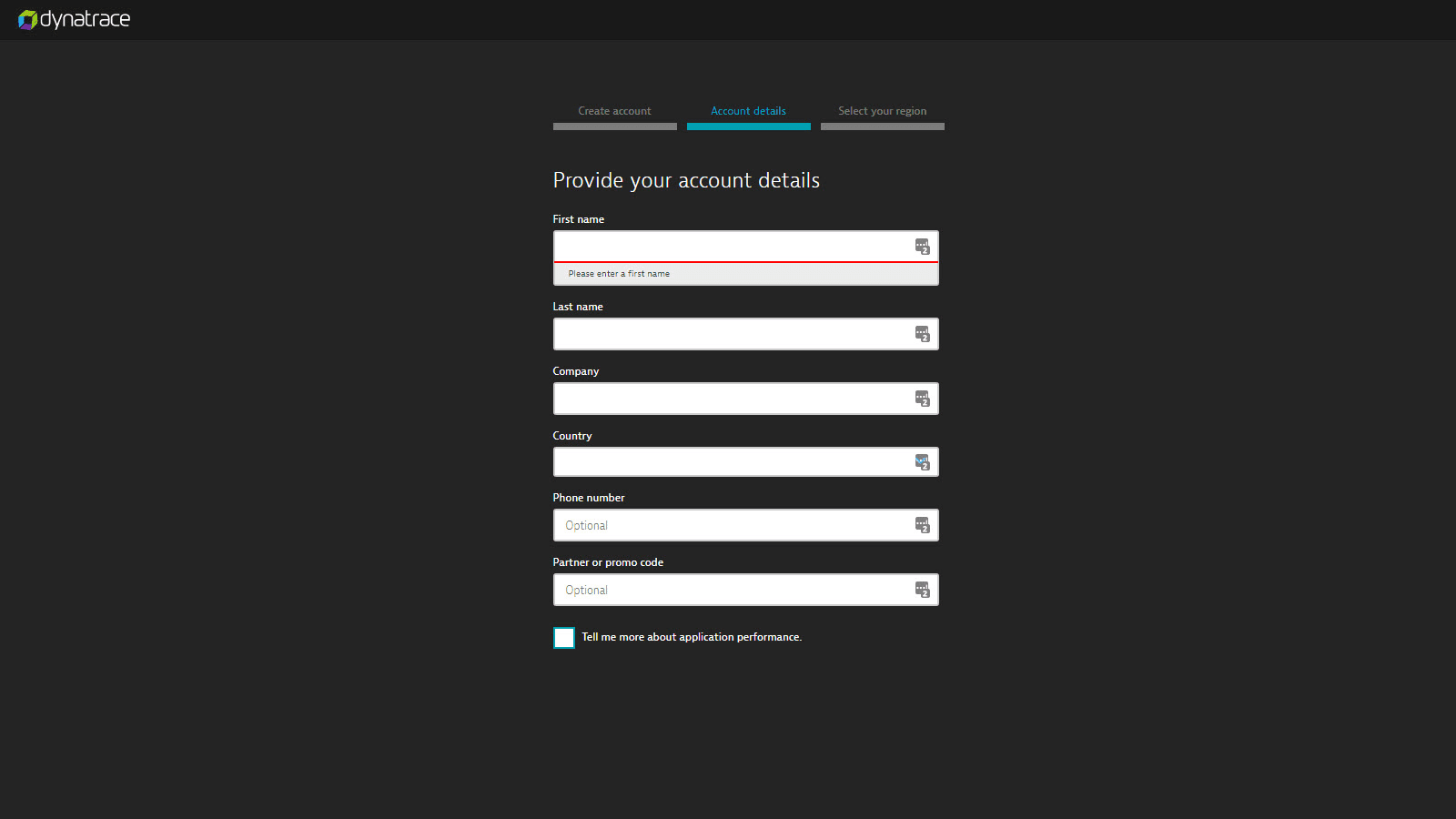Switch to the Create account step
1456x819 pixels.
coord(614,110)
